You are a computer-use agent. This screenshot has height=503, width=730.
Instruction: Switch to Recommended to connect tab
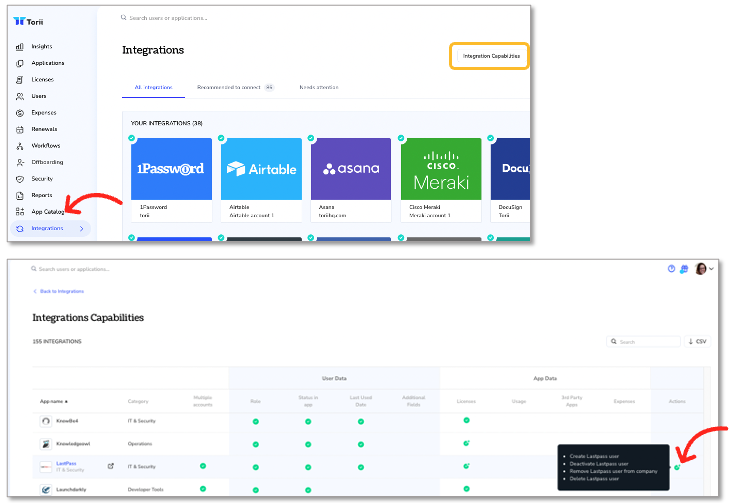(x=235, y=87)
